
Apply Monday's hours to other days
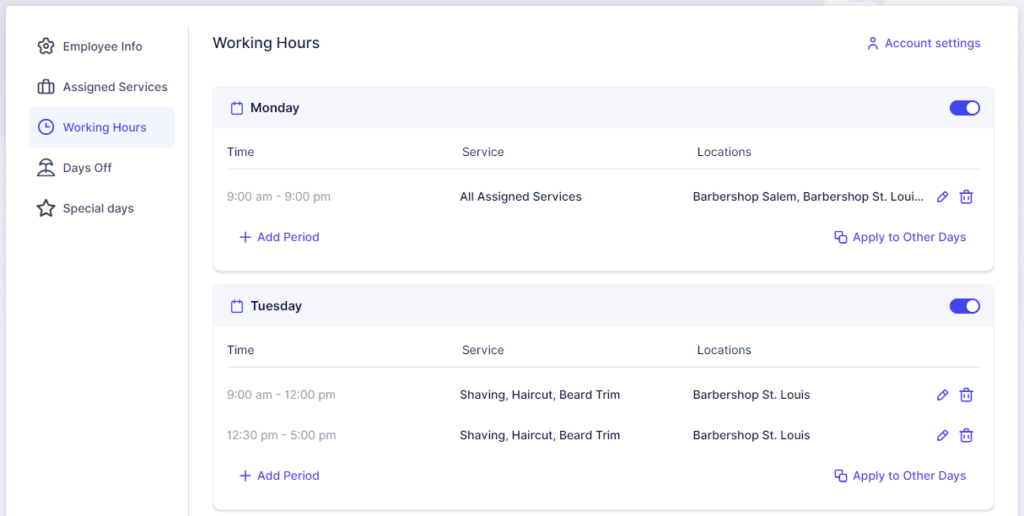(900, 237)
